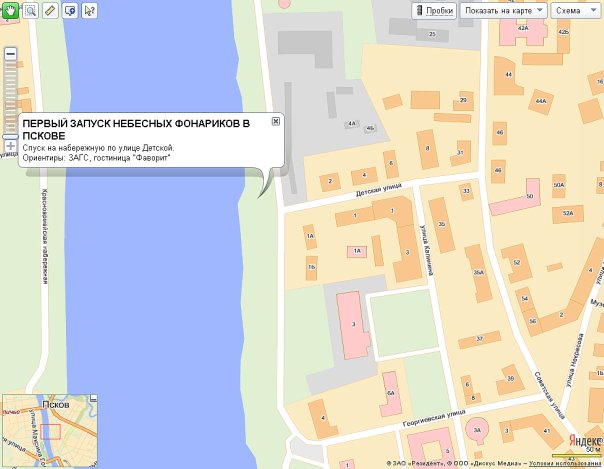
Task: Open the Условия использования link
Action: [565, 464]
